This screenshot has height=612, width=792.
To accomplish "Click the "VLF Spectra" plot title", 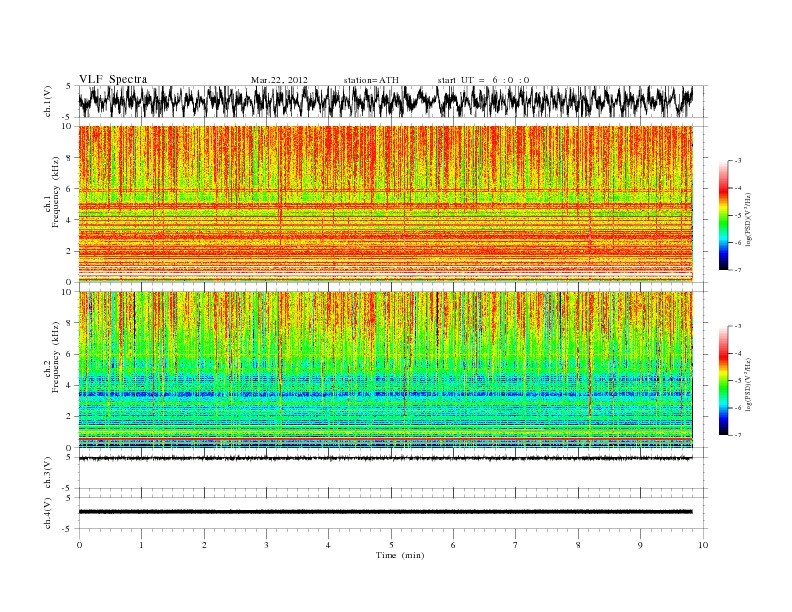I will (x=113, y=79).
